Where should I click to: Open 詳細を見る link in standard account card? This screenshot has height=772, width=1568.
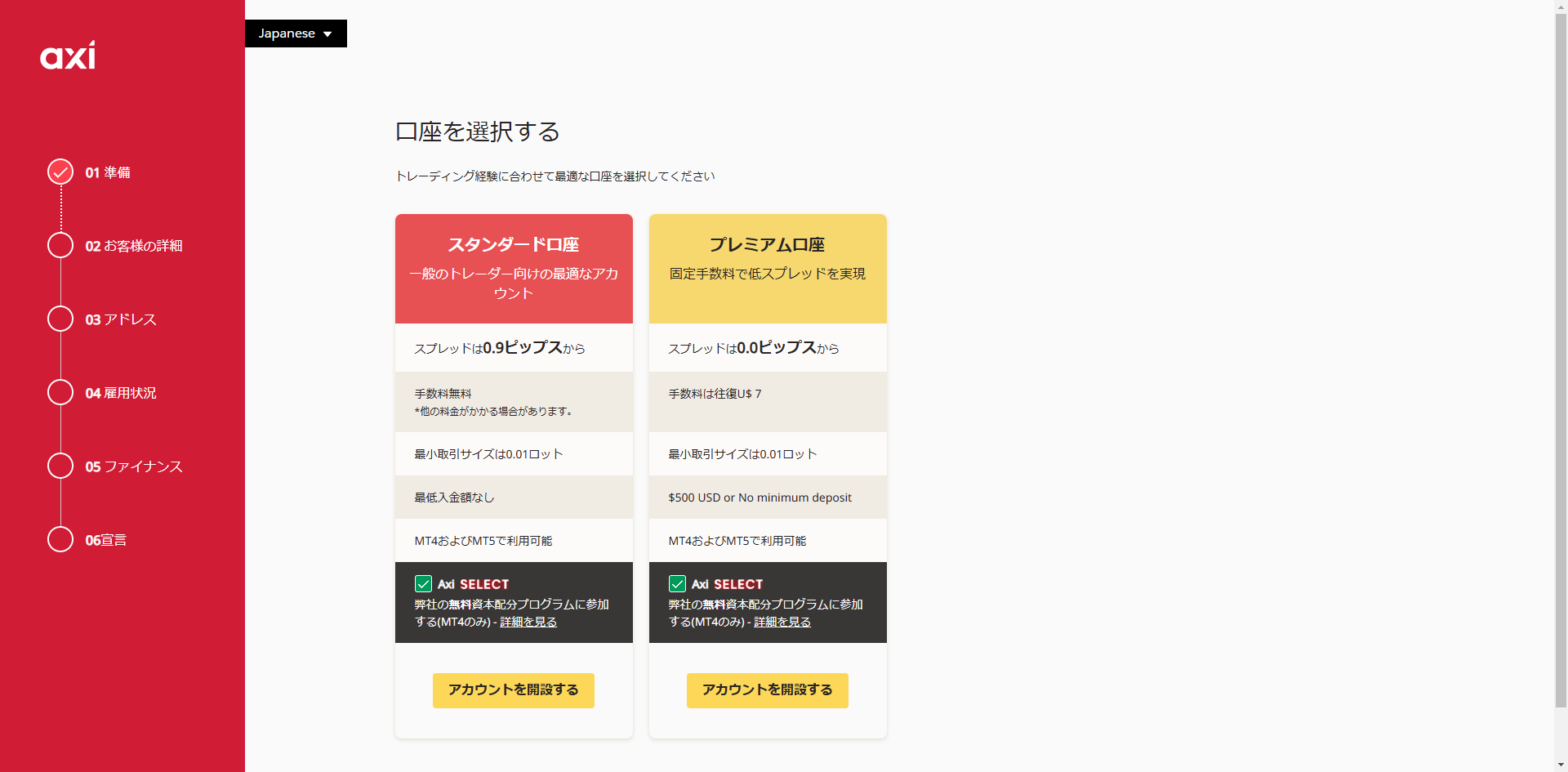pyautogui.click(x=528, y=622)
